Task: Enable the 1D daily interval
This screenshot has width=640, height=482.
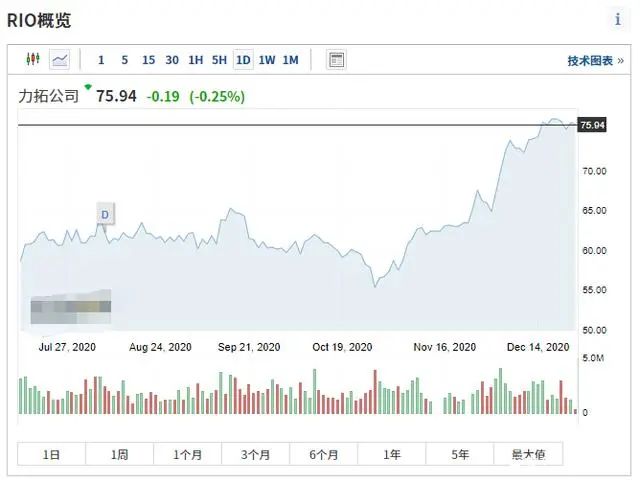Action: (x=243, y=60)
